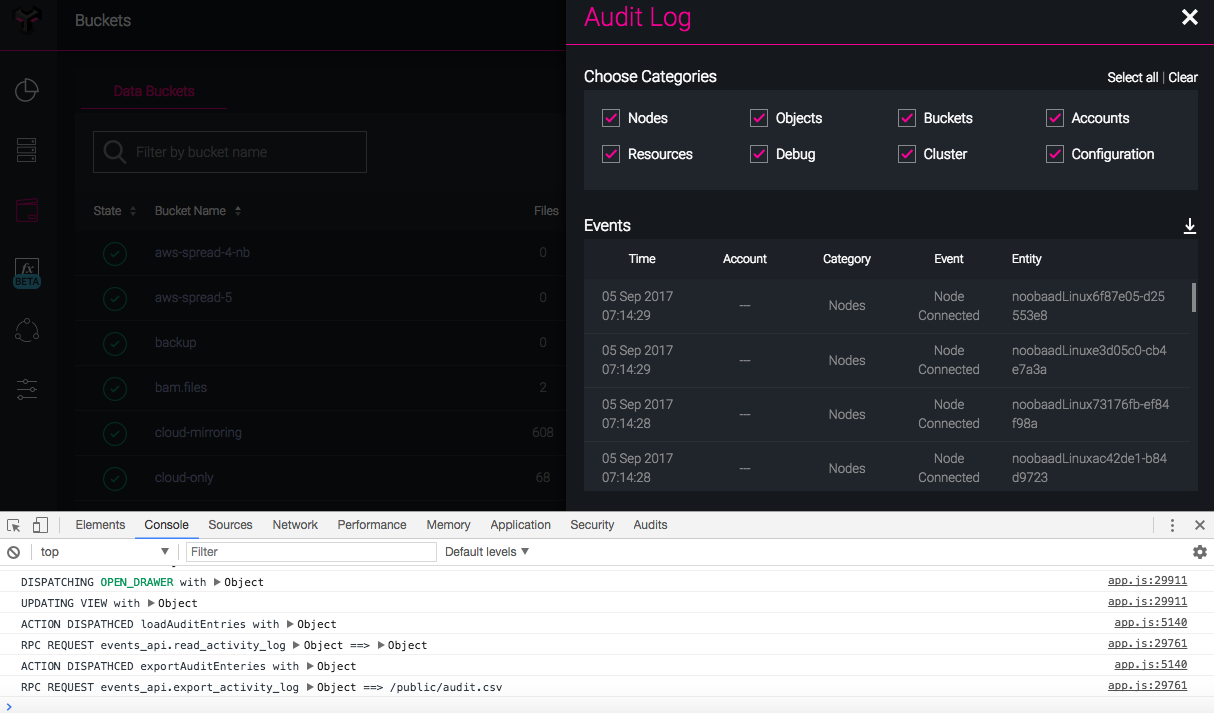Sort by Bucket Name column arrows
The width and height of the screenshot is (1214, 713).
point(238,211)
